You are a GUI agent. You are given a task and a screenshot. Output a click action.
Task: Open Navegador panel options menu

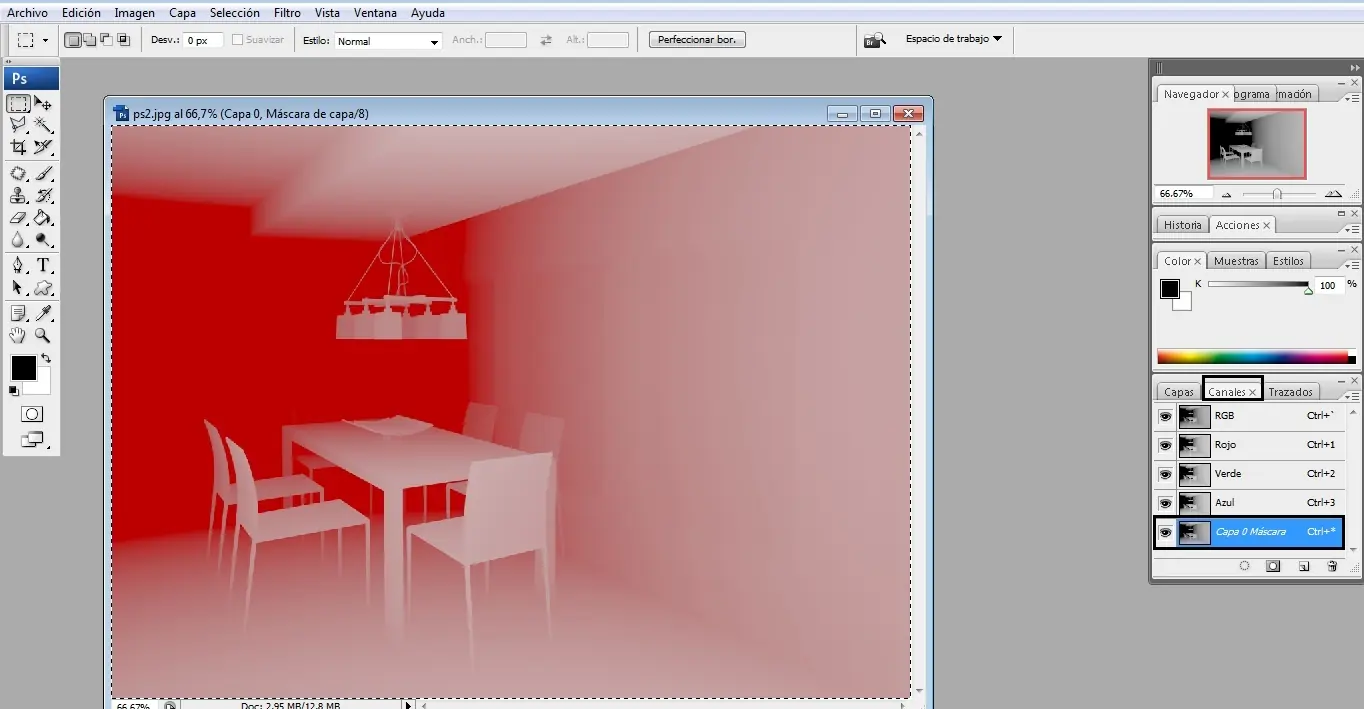pyautogui.click(x=1352, y=99)
